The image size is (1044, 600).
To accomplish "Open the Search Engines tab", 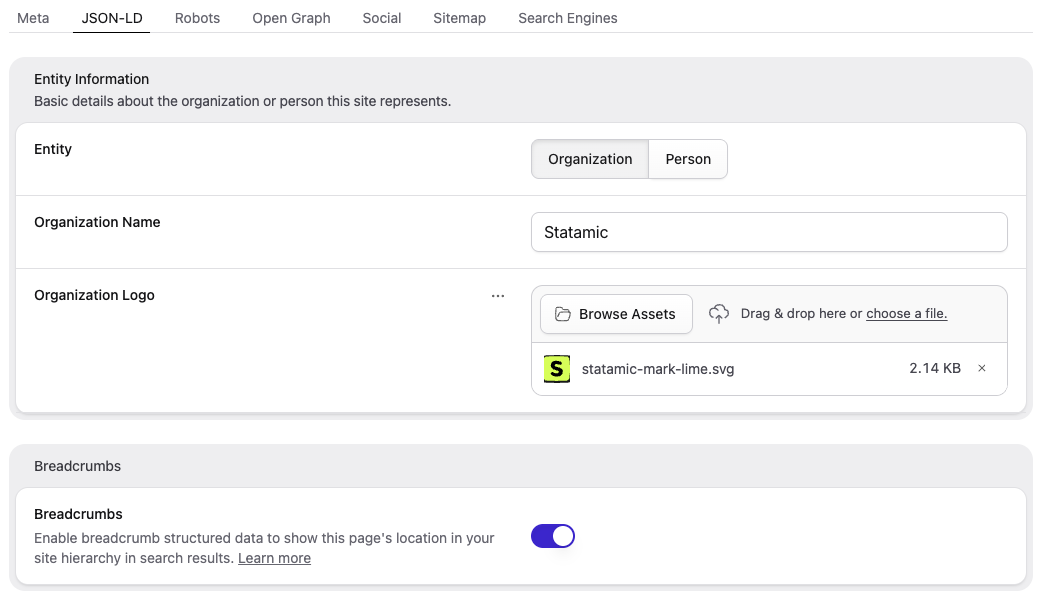I will click(x=567, y=18).
